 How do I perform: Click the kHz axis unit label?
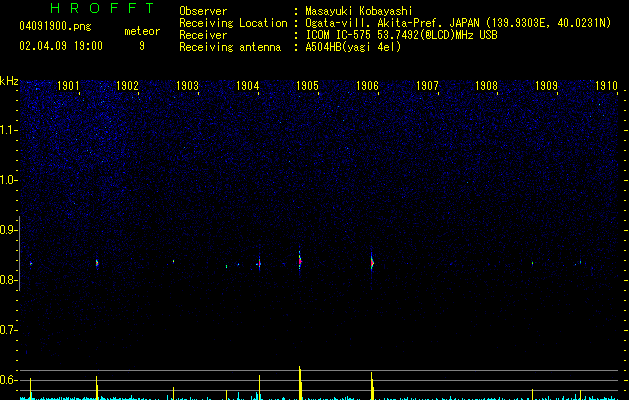coord(9,81)
